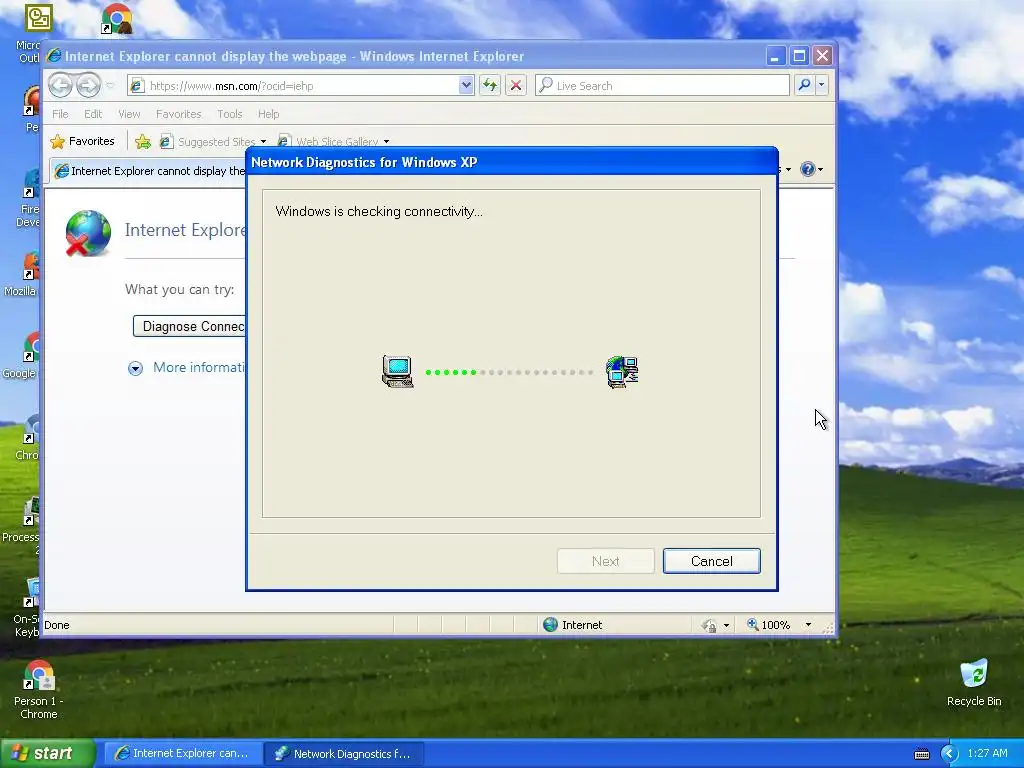Open the Tools menu
The image size is (1024, 768).
(230, 114)
